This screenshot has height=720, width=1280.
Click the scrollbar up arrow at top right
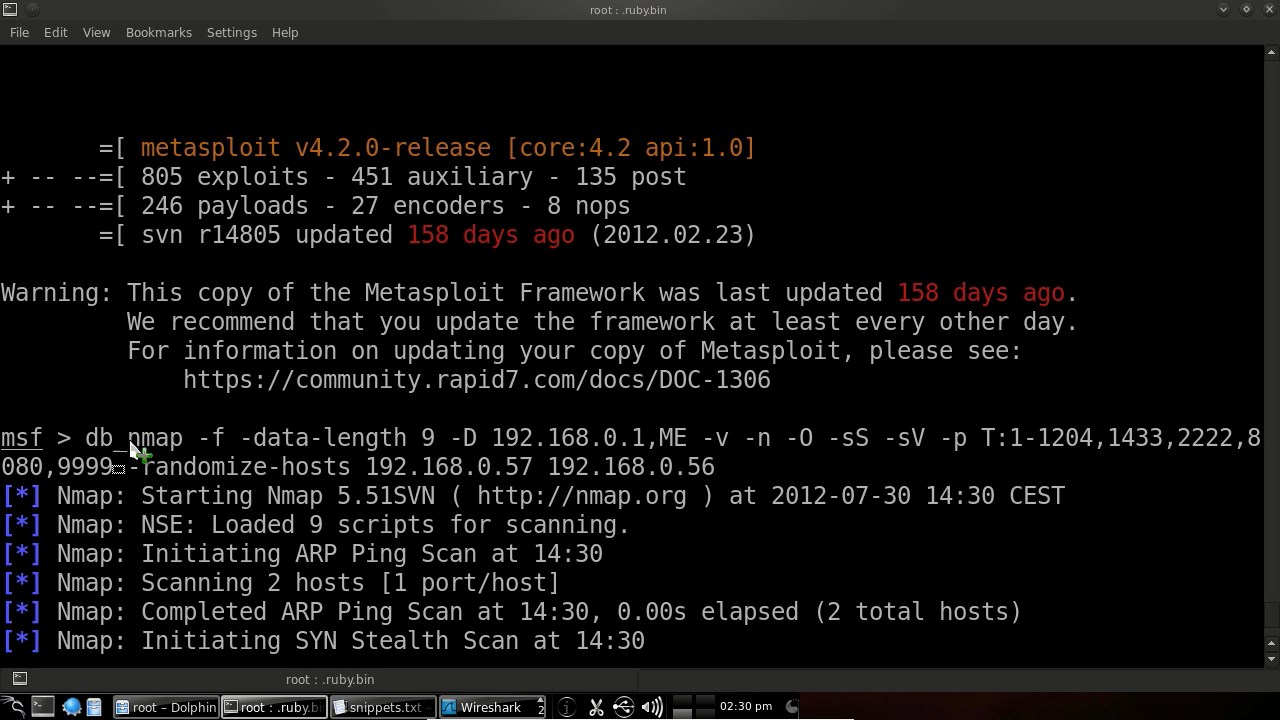[1272, 53]
